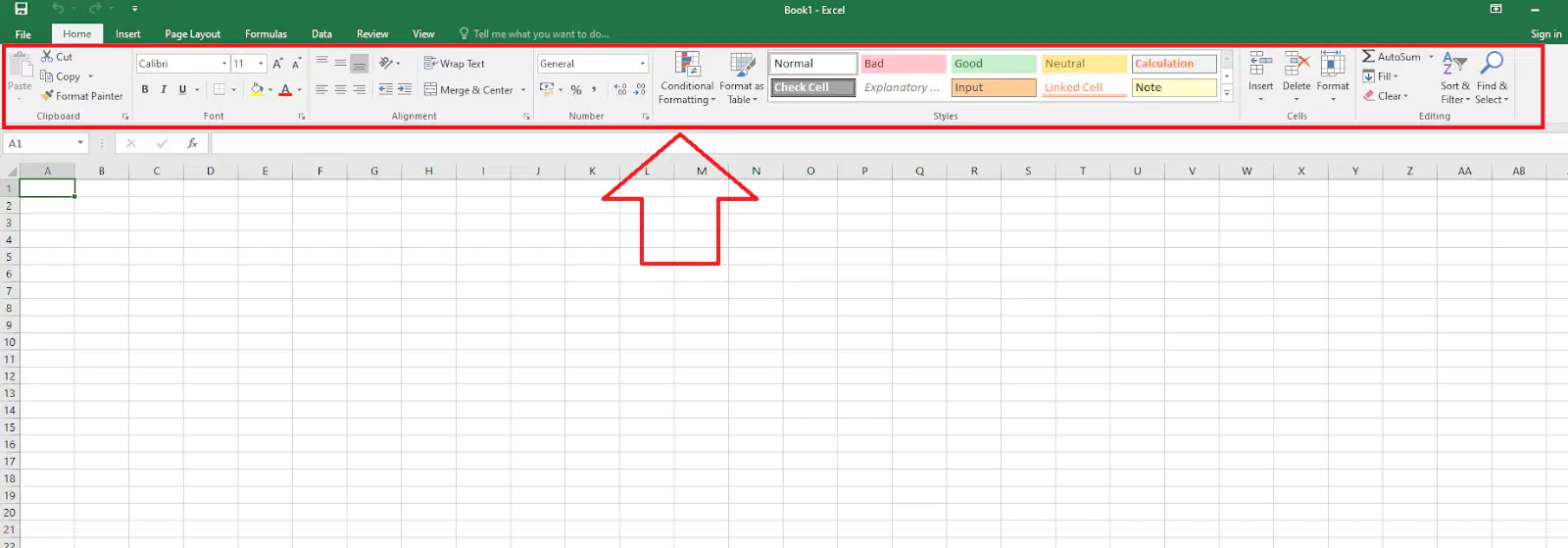Screen dimensions: 1568x548
Task: Click the Undo arrow icon
Action: 58,9
